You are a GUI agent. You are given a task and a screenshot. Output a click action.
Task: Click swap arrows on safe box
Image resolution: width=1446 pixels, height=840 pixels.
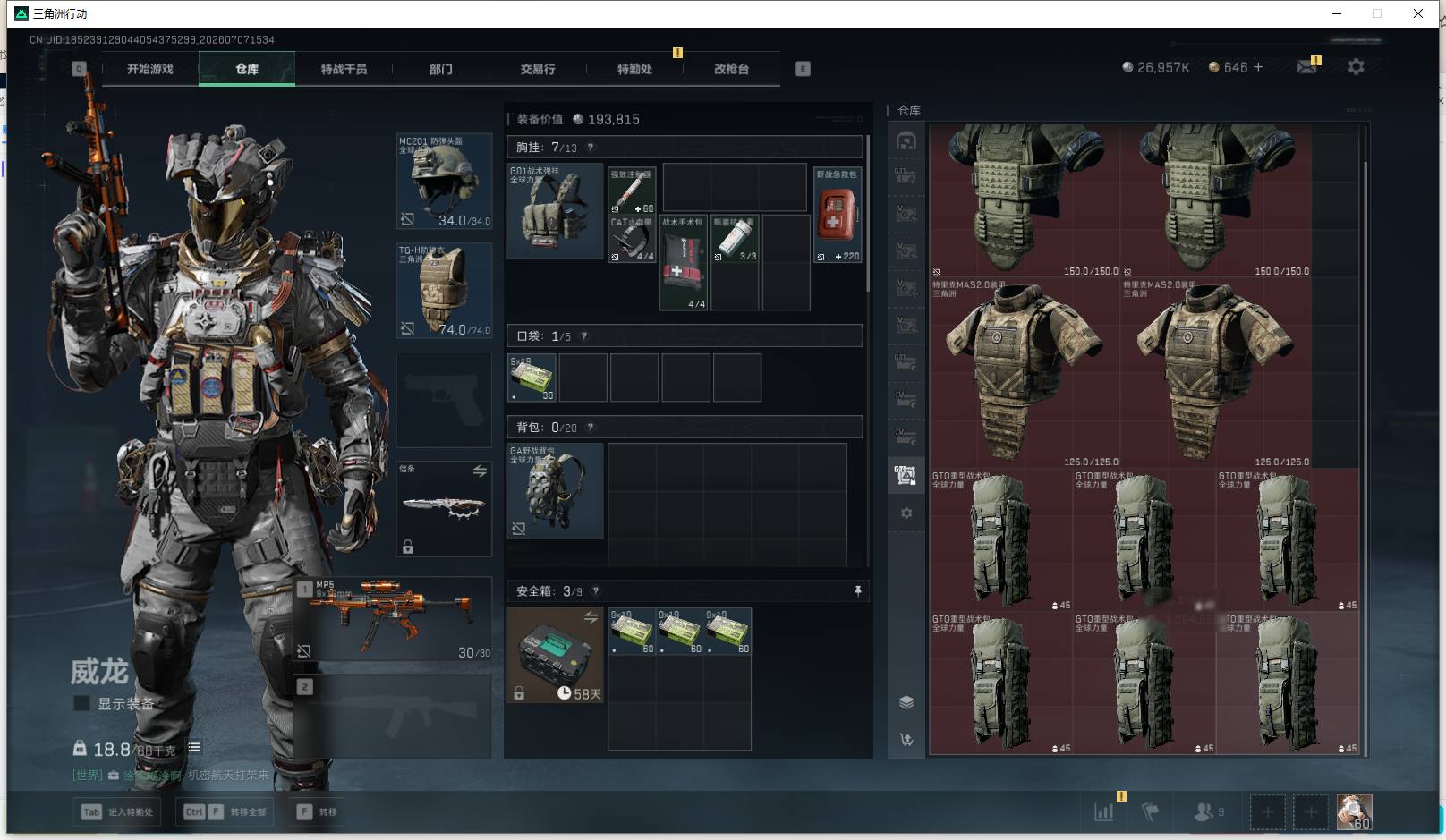591,617
